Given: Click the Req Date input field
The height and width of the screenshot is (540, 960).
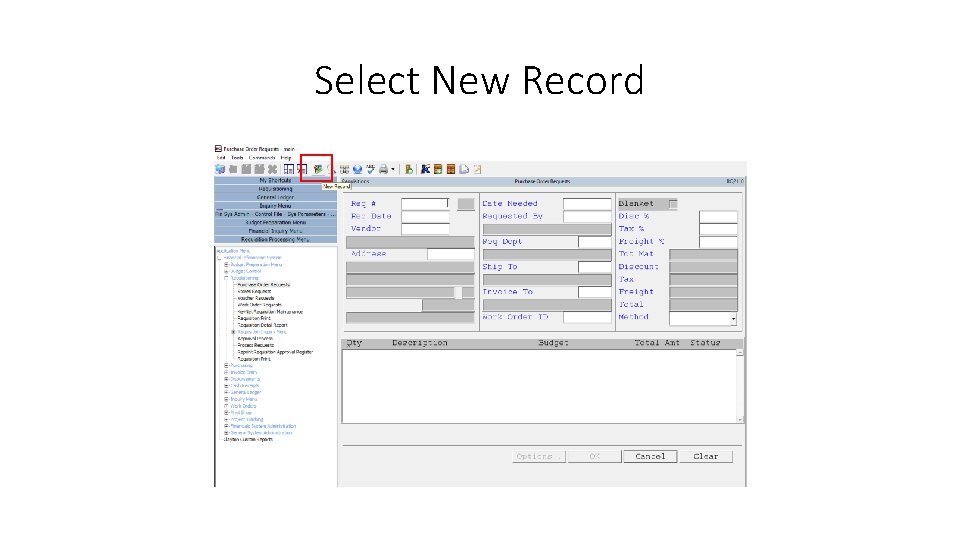Looking at the screenshot, I should coord(425,216).
